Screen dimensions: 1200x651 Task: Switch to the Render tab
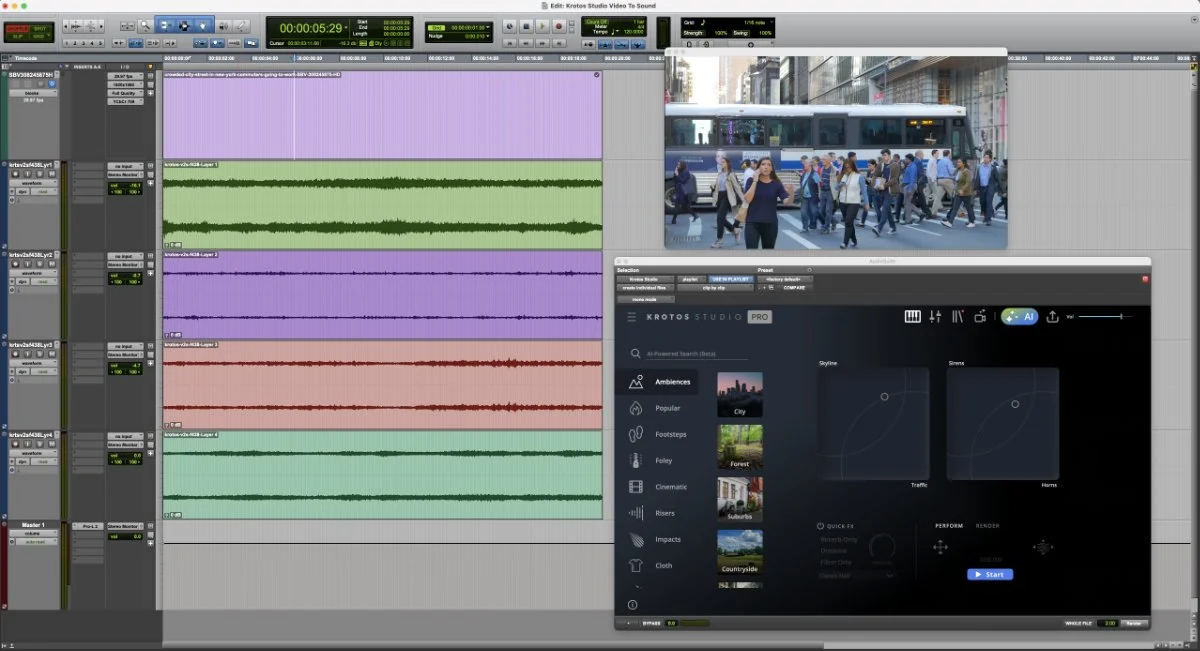(987, 526)
